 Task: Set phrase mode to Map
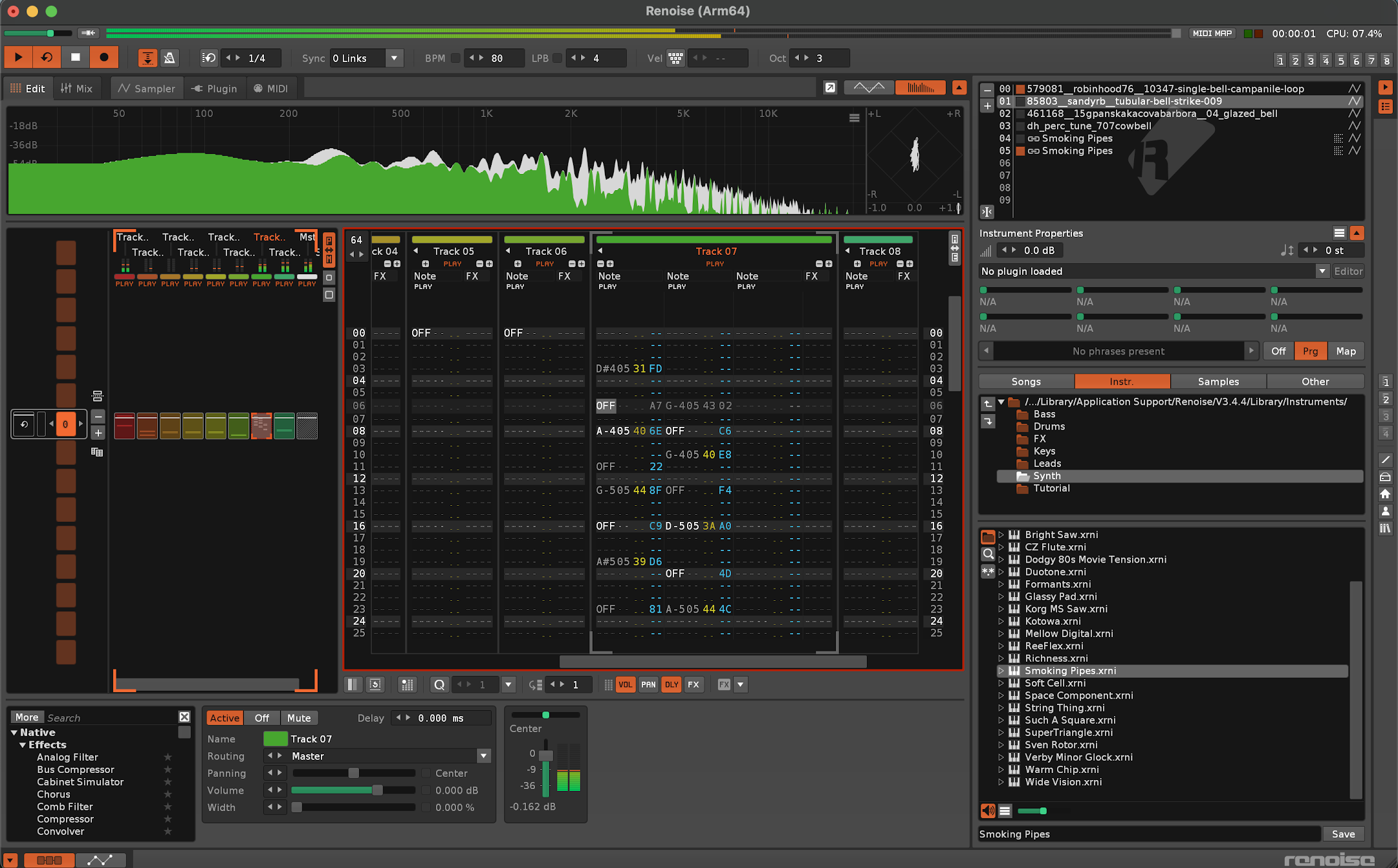(x=1346, y=351)
